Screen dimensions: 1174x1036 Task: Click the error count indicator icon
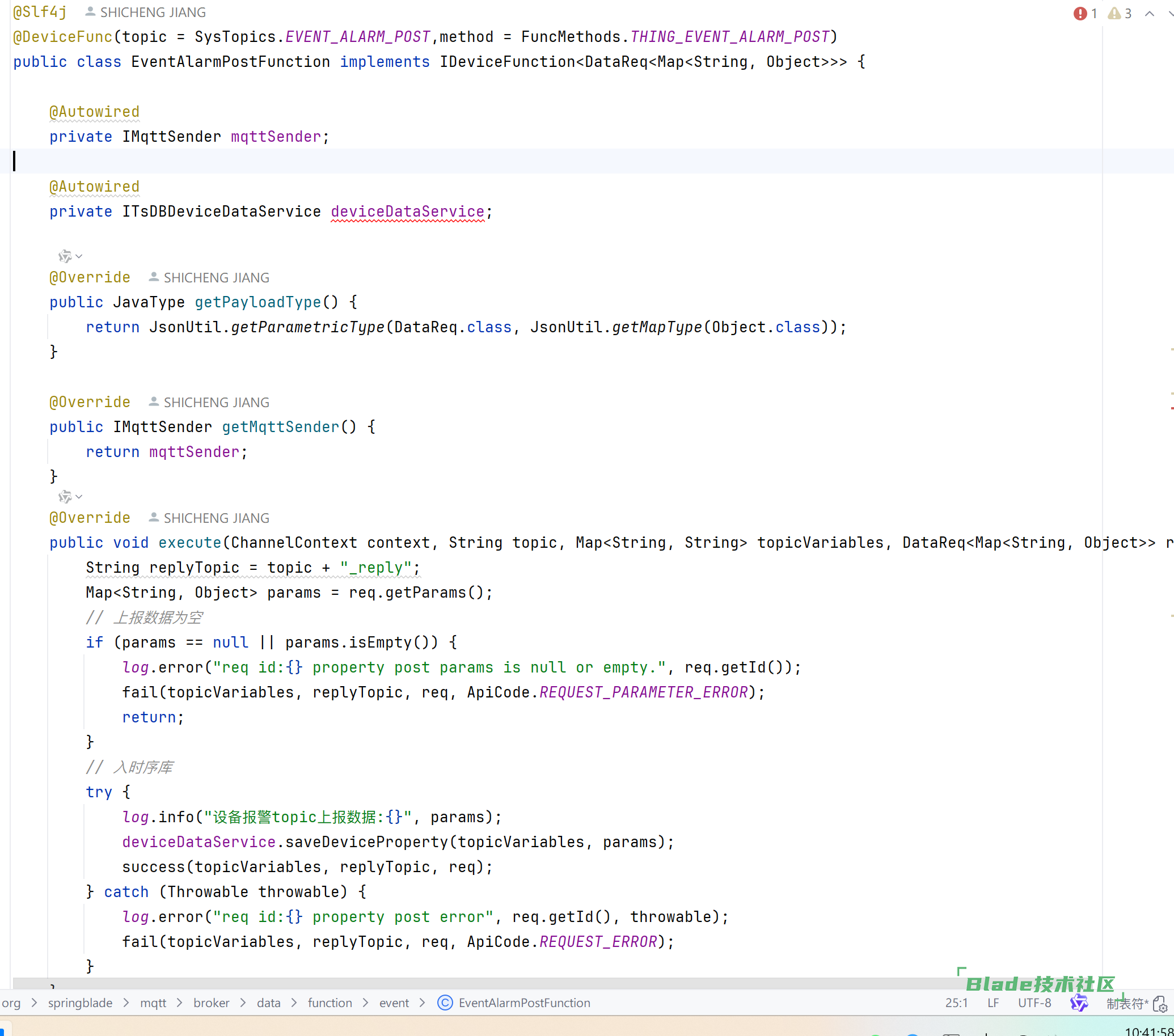(1080, 13)
